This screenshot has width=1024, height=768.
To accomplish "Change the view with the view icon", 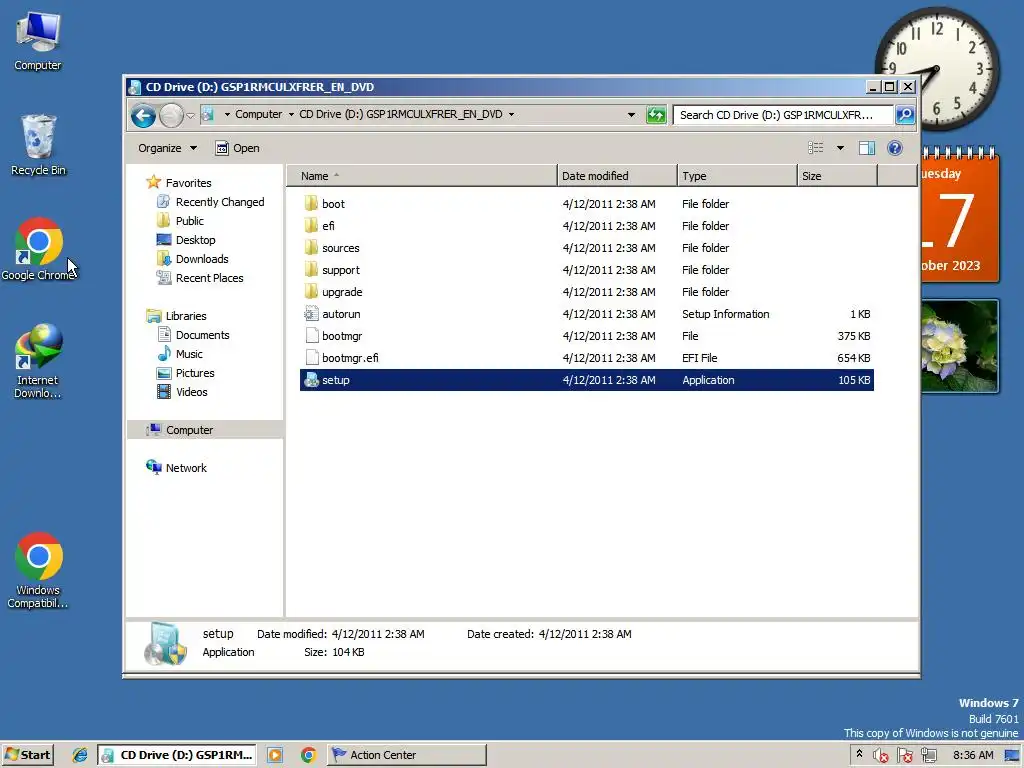I will pyautogui.click(x=816, y=148).
